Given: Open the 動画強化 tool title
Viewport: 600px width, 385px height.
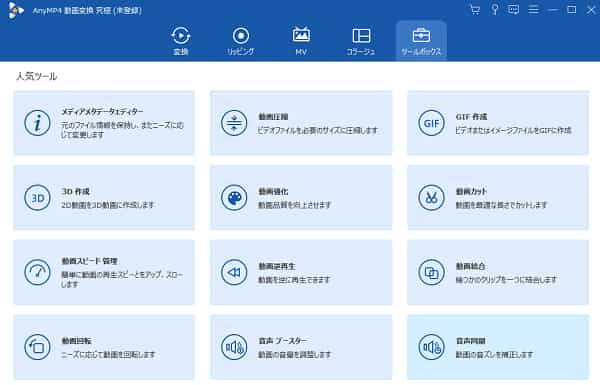Looking at the screenshot, I should click(273, 191).
